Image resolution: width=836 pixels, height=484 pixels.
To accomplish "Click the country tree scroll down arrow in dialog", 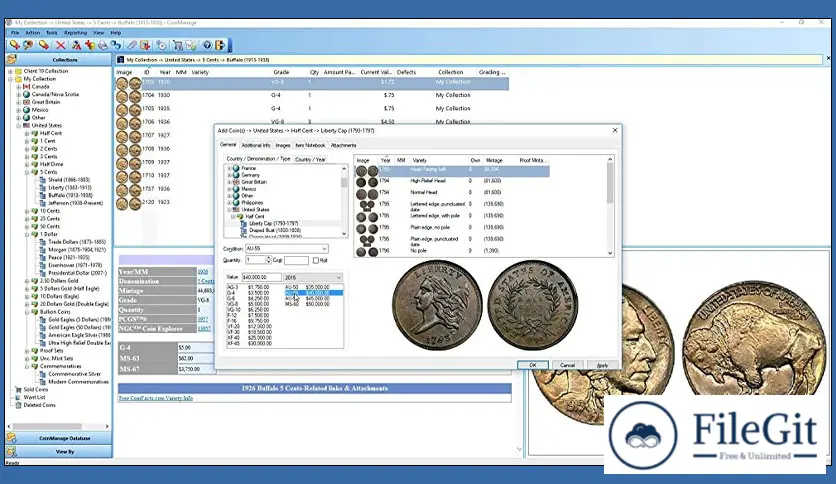I will (344, 233).
